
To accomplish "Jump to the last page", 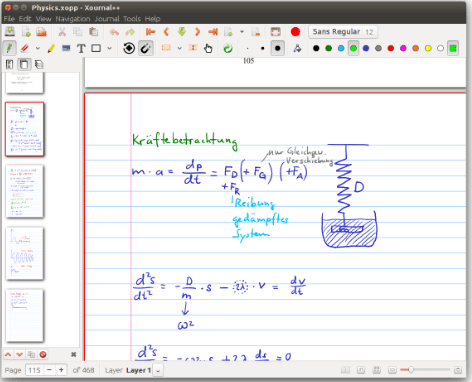I will [213, 32].
